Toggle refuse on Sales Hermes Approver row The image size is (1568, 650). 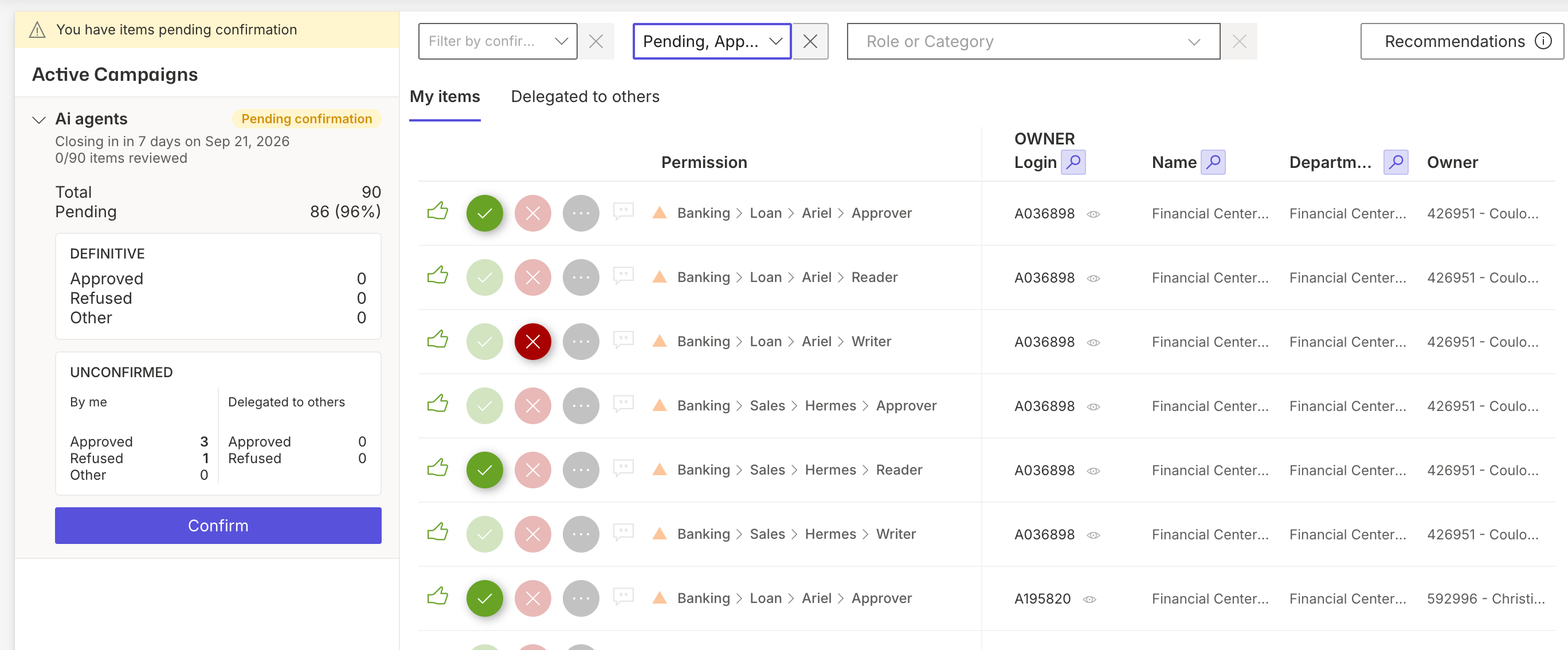[532, 406]
